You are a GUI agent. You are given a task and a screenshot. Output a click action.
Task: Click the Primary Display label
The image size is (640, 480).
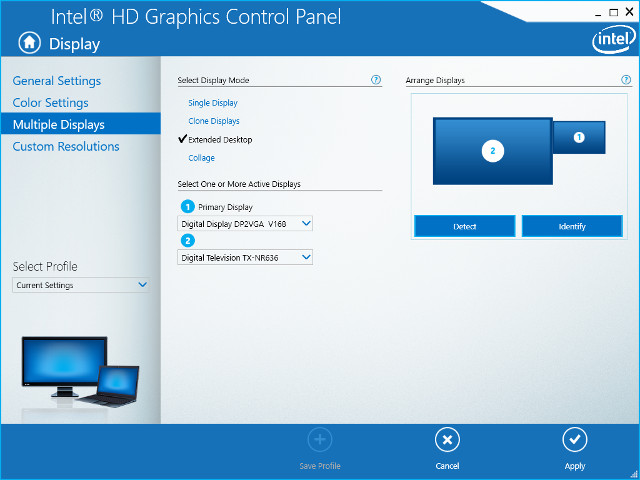pyautogui.click(x=225, y=207)
